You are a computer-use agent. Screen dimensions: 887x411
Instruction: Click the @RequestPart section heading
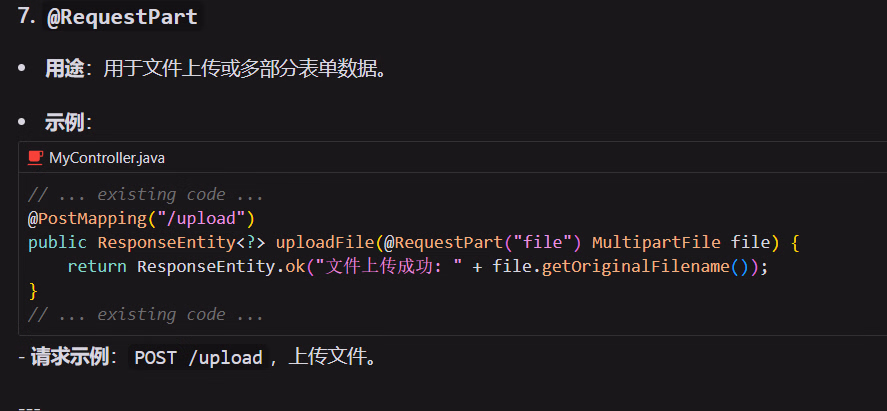[121, 16]
